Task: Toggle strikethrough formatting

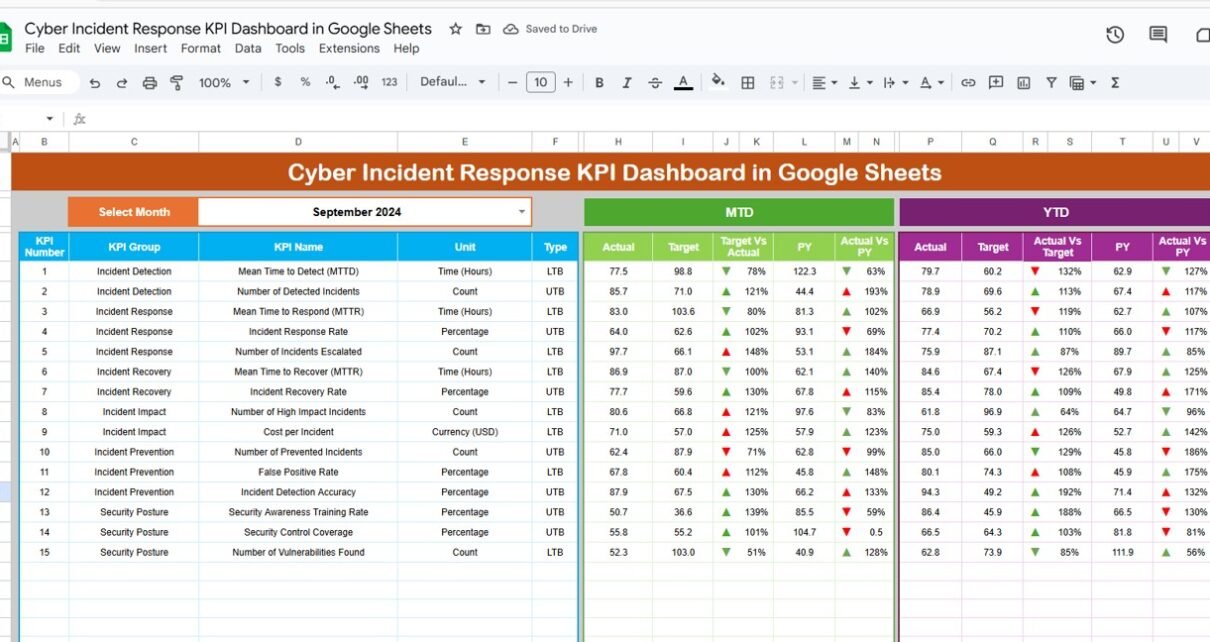Action: (655, 83)
